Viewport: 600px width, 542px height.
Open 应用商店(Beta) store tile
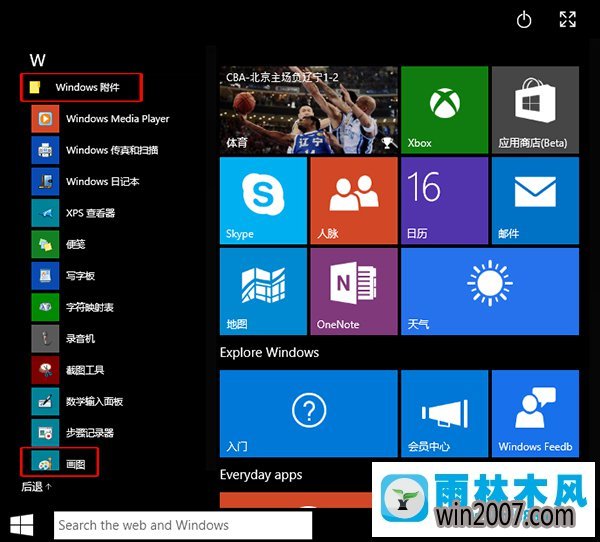pyautogui.click(x=535, y=110)
